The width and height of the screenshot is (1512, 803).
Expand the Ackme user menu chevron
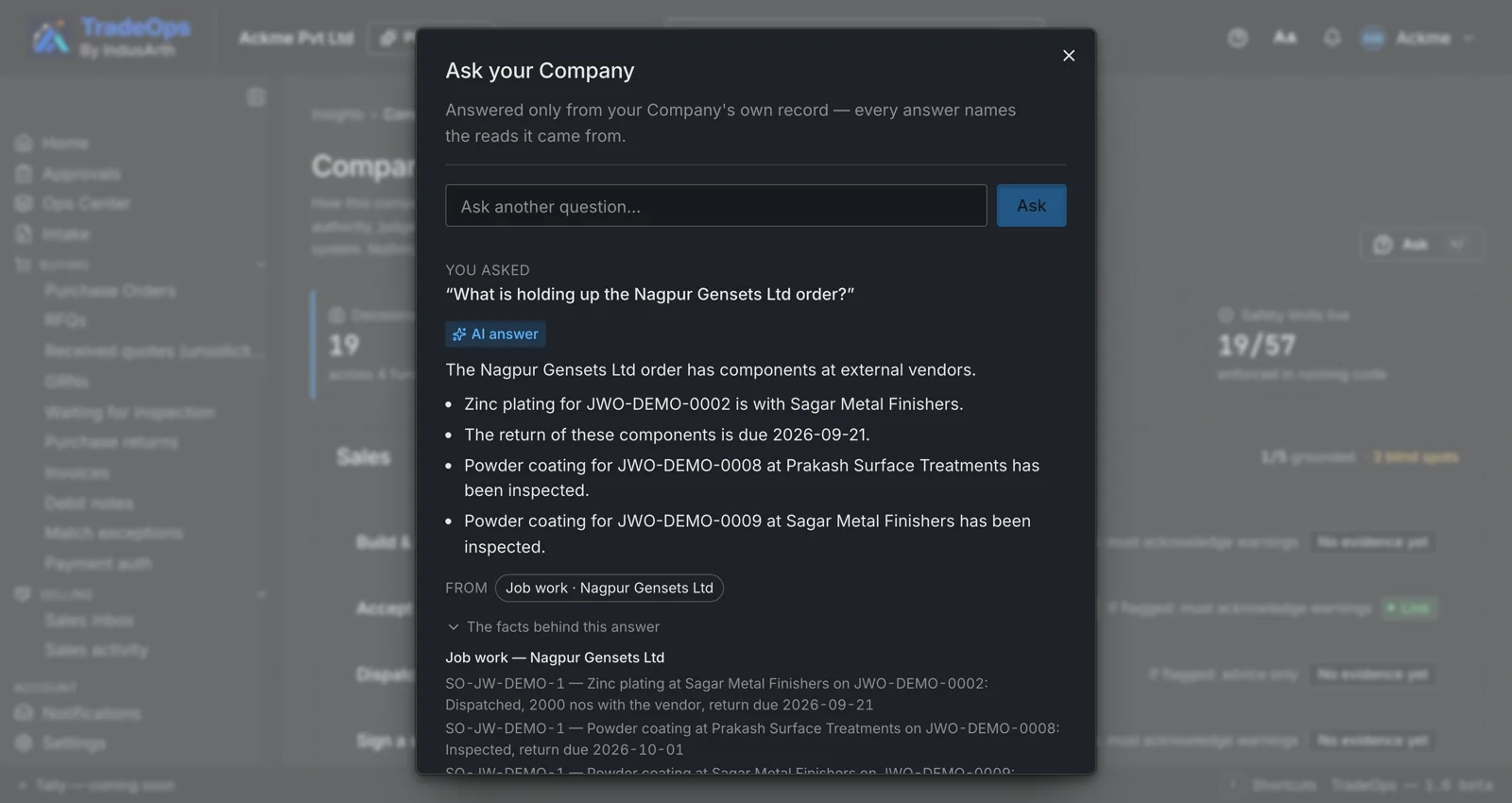click(1469, 39)
